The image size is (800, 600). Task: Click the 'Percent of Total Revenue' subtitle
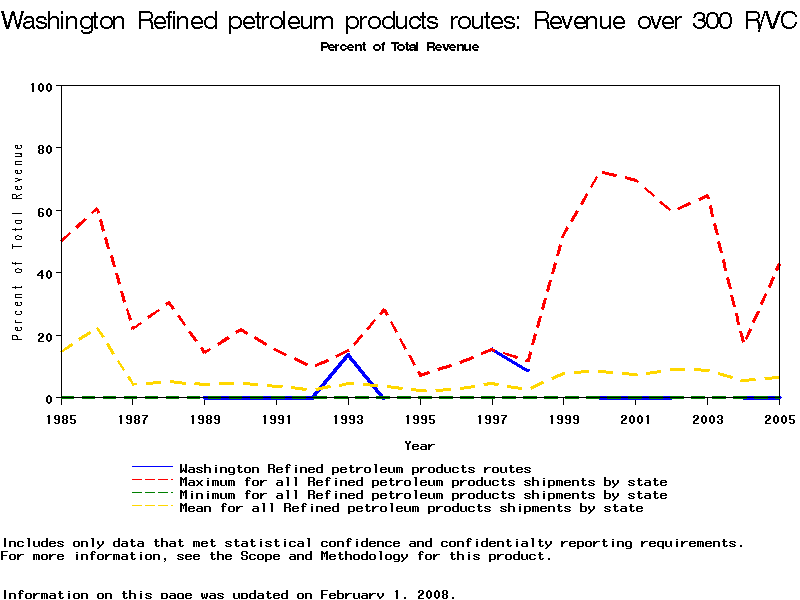click(399, 47)
